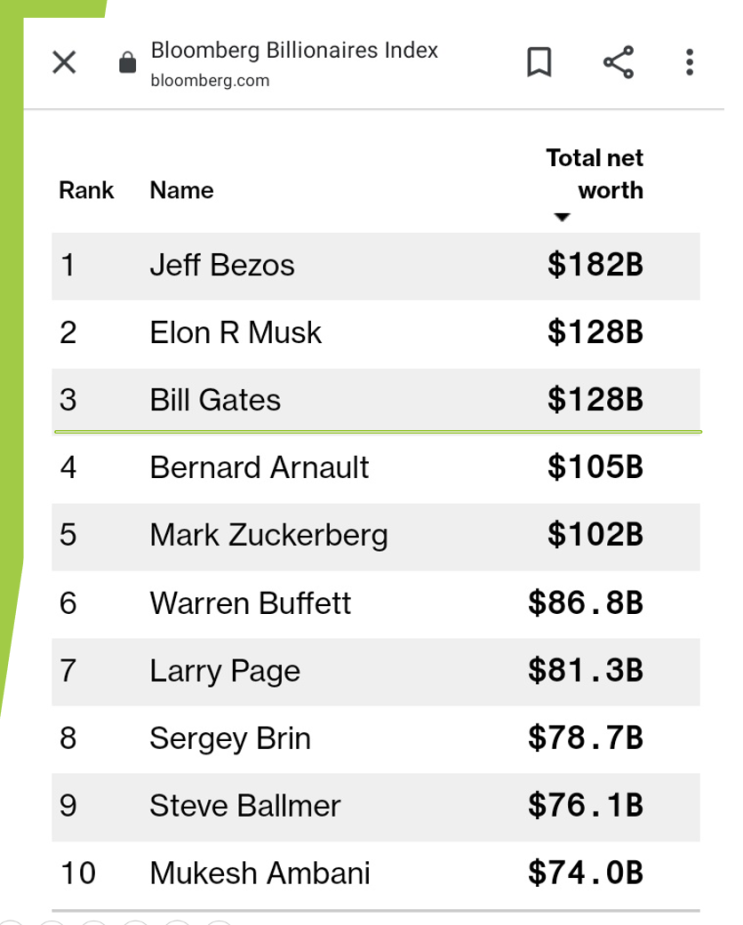
Task: Click the Total net worth column header
Action: click(x=594, y=174)
